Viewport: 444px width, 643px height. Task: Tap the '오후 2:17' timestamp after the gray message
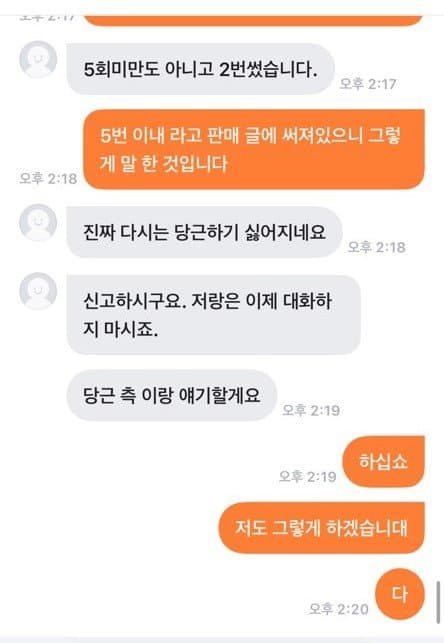pos(368,84)
